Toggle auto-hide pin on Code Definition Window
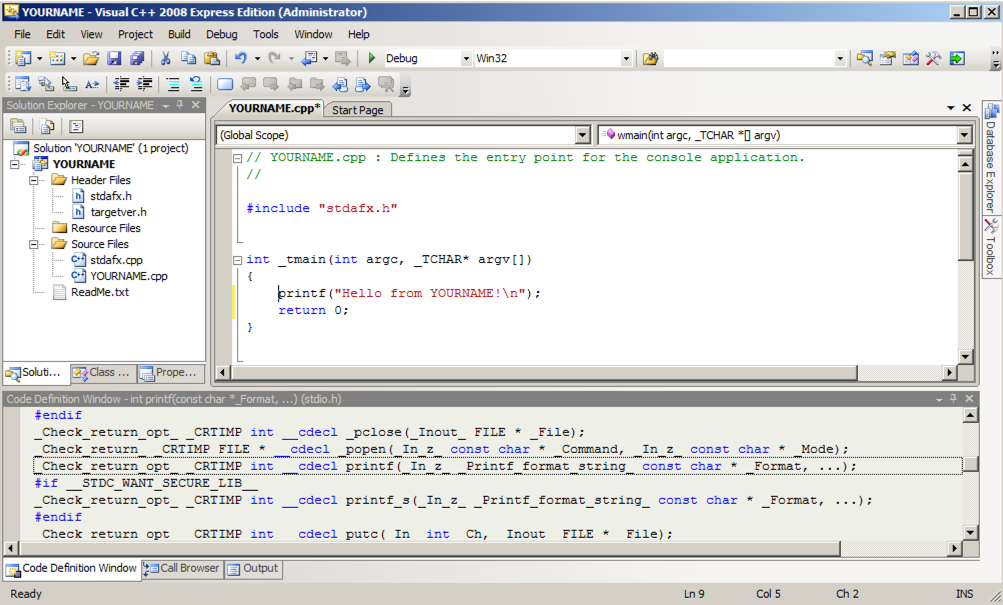The width and height of the screenshot is (1003, 605). (951, 398)
